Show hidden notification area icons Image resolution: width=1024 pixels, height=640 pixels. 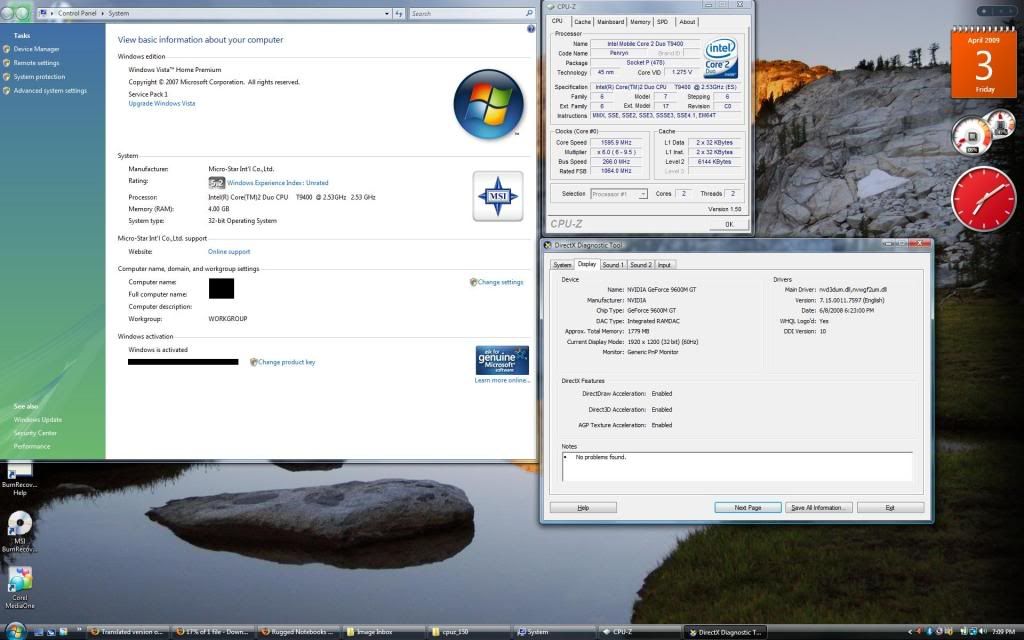[x=910, y=632]
